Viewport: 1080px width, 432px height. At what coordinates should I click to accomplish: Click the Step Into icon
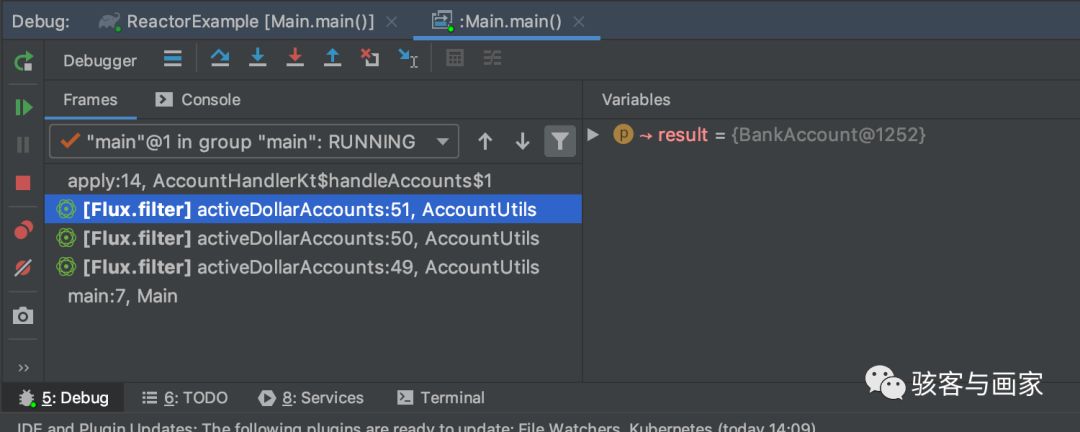pyautogui.click(x=257, y=59)
